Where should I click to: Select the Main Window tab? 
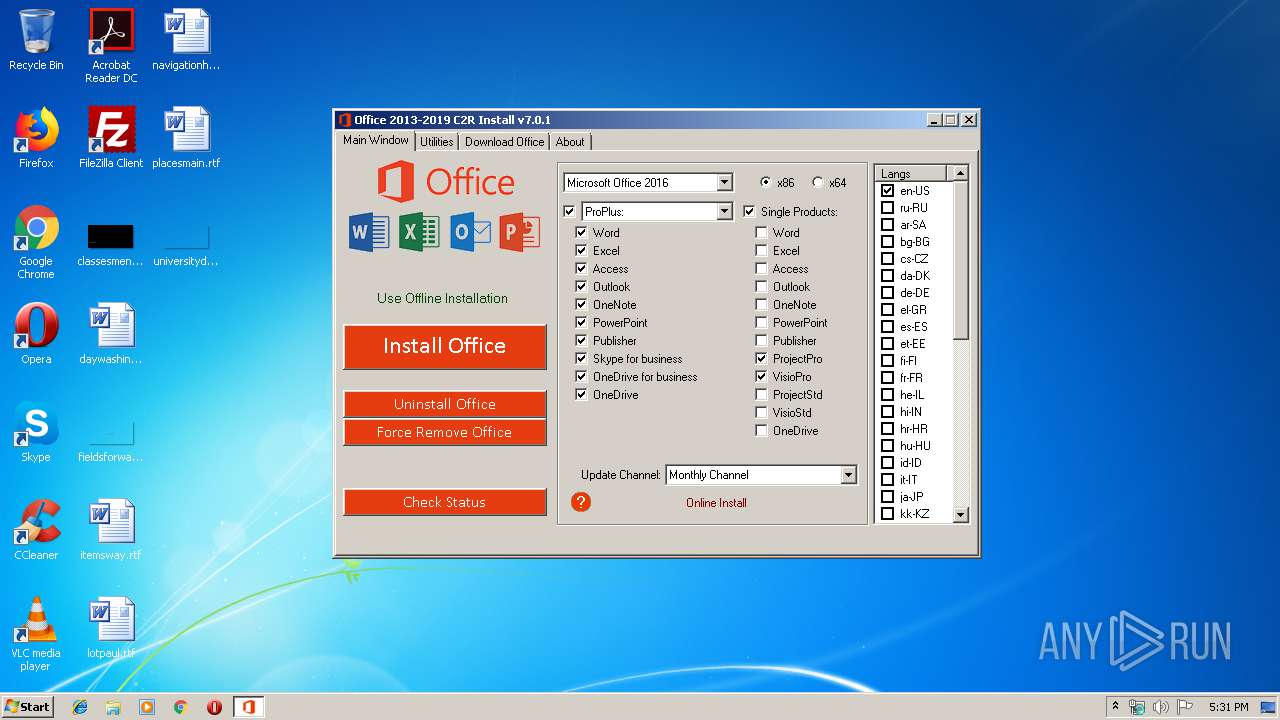[x=376, y=140]
